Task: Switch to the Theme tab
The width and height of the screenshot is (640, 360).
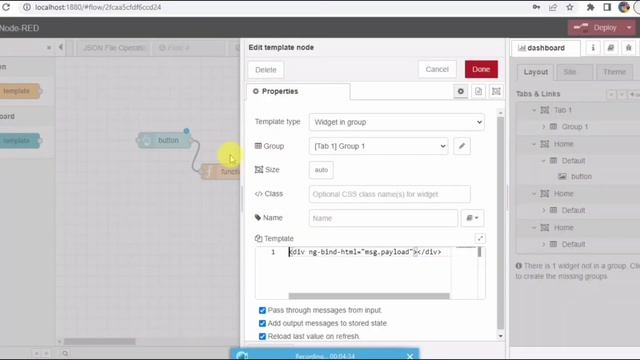Action: click(x=614, y=72)
